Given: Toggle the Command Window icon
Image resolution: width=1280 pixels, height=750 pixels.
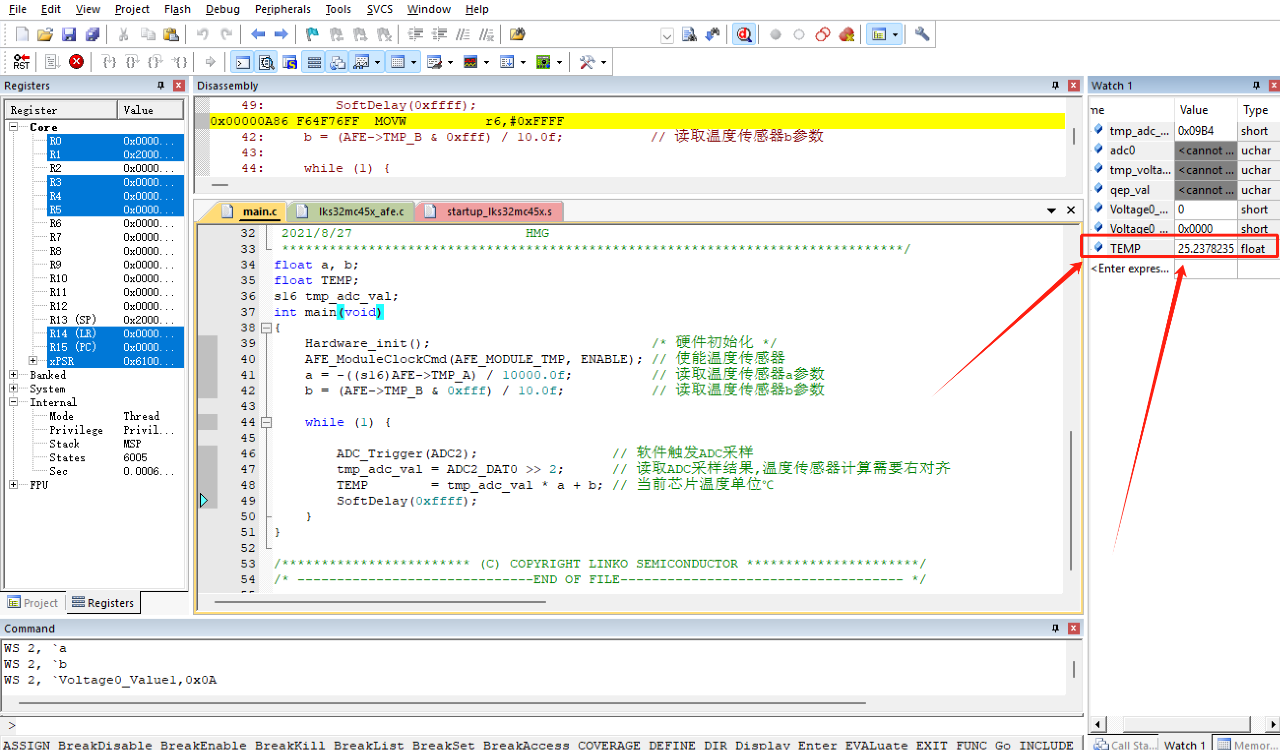Looking at the screenshot, I should tap(242, 61).
